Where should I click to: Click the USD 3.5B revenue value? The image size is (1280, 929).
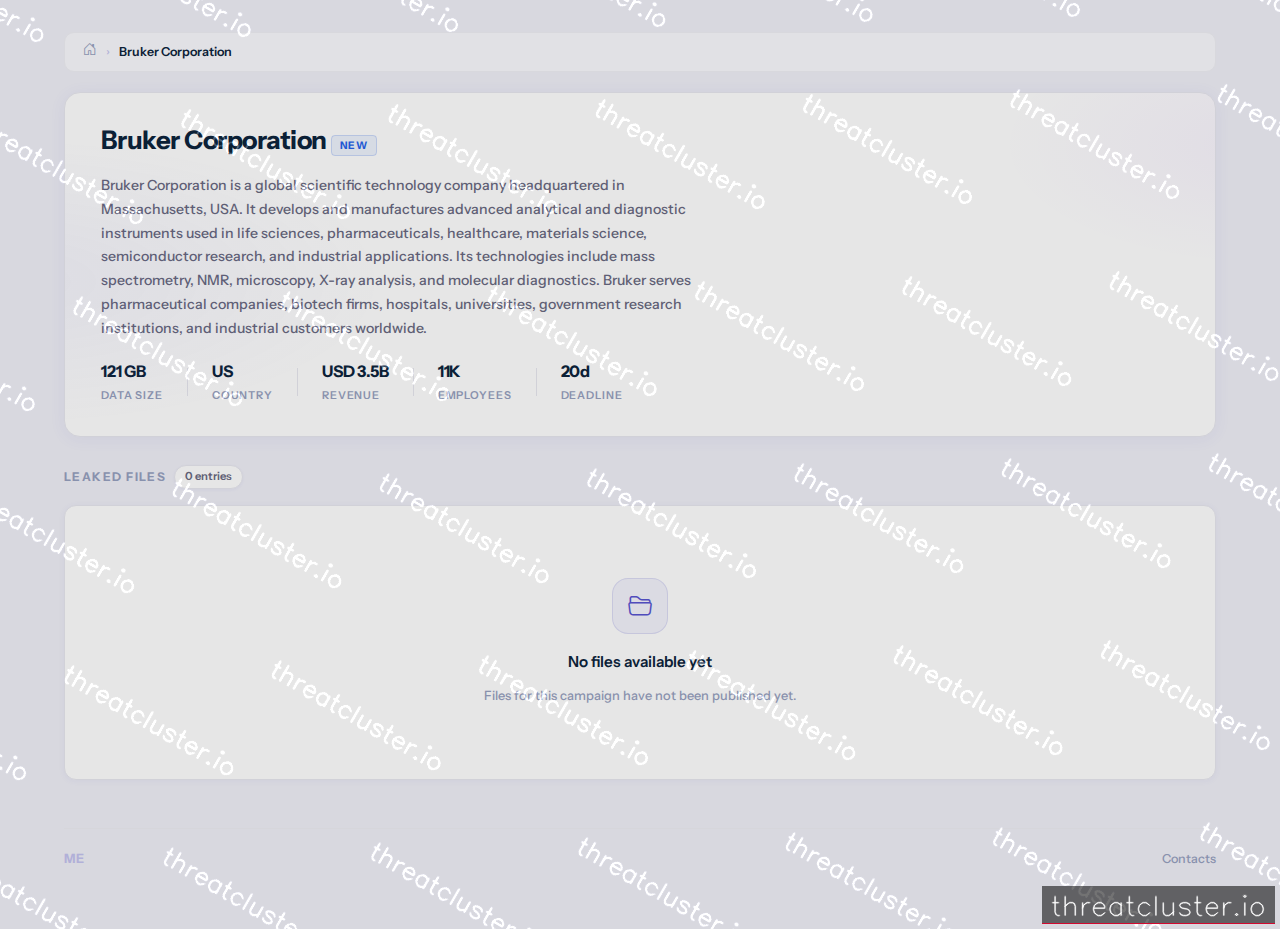[355, 372]
